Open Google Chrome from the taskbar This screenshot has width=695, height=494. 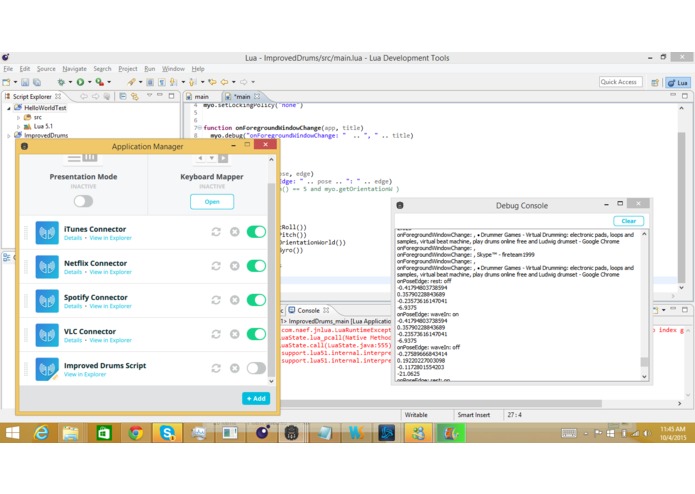coord(136,432)
